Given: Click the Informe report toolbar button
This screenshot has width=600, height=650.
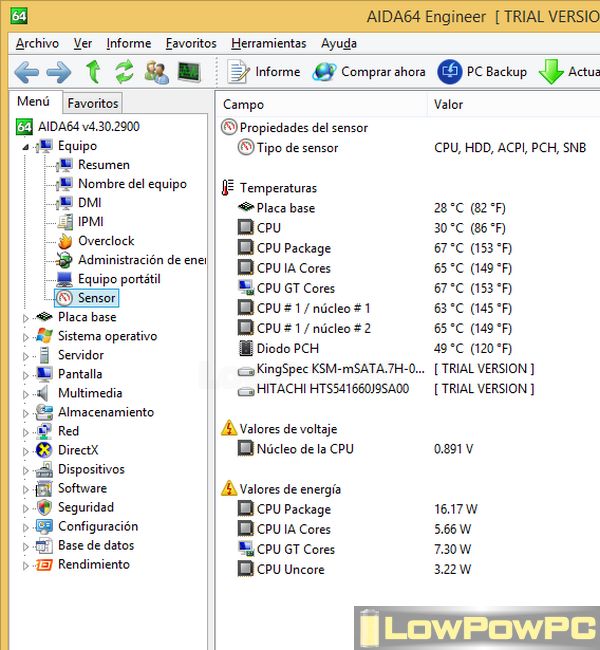Looking at the screenshot, I should [264, 72].
